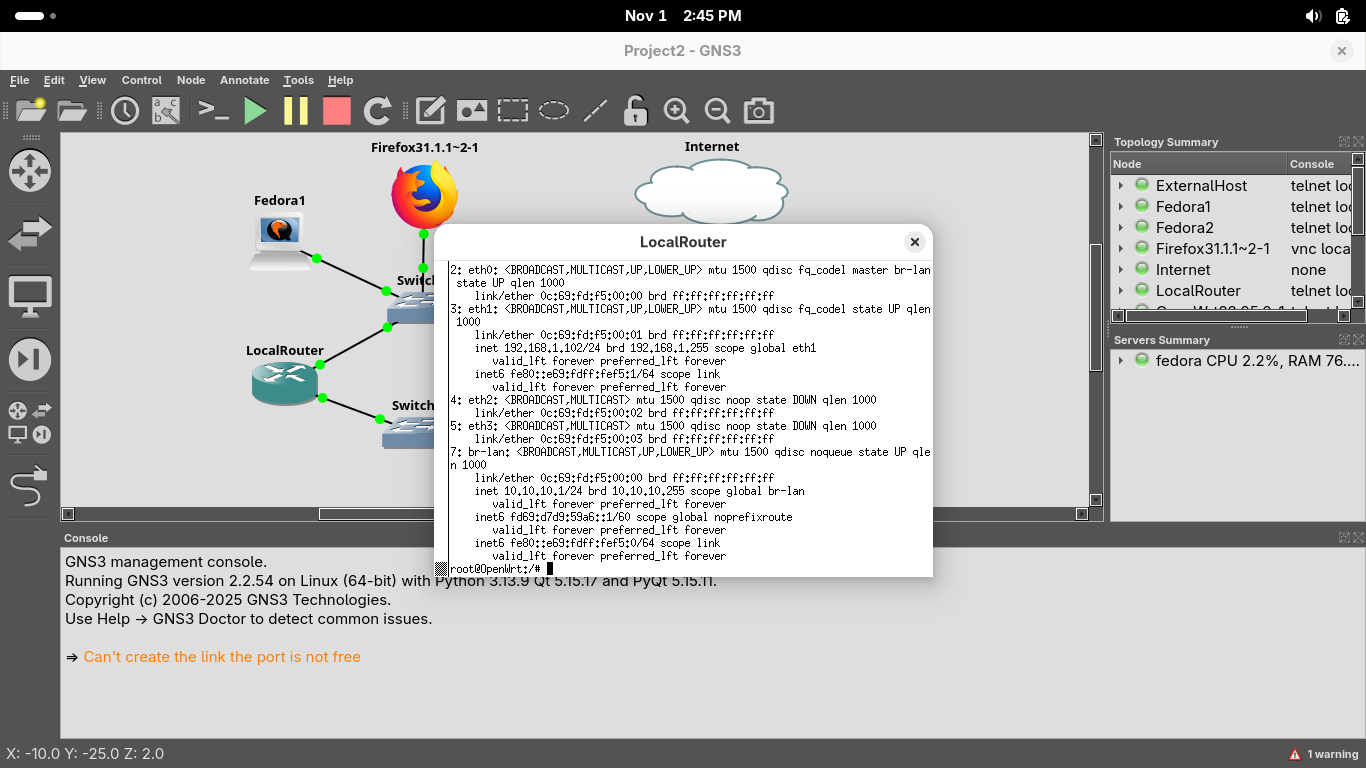Reload all nodes using the circular arrow icon
This screenshot has width=1366, height=768.
click(377, 111)
